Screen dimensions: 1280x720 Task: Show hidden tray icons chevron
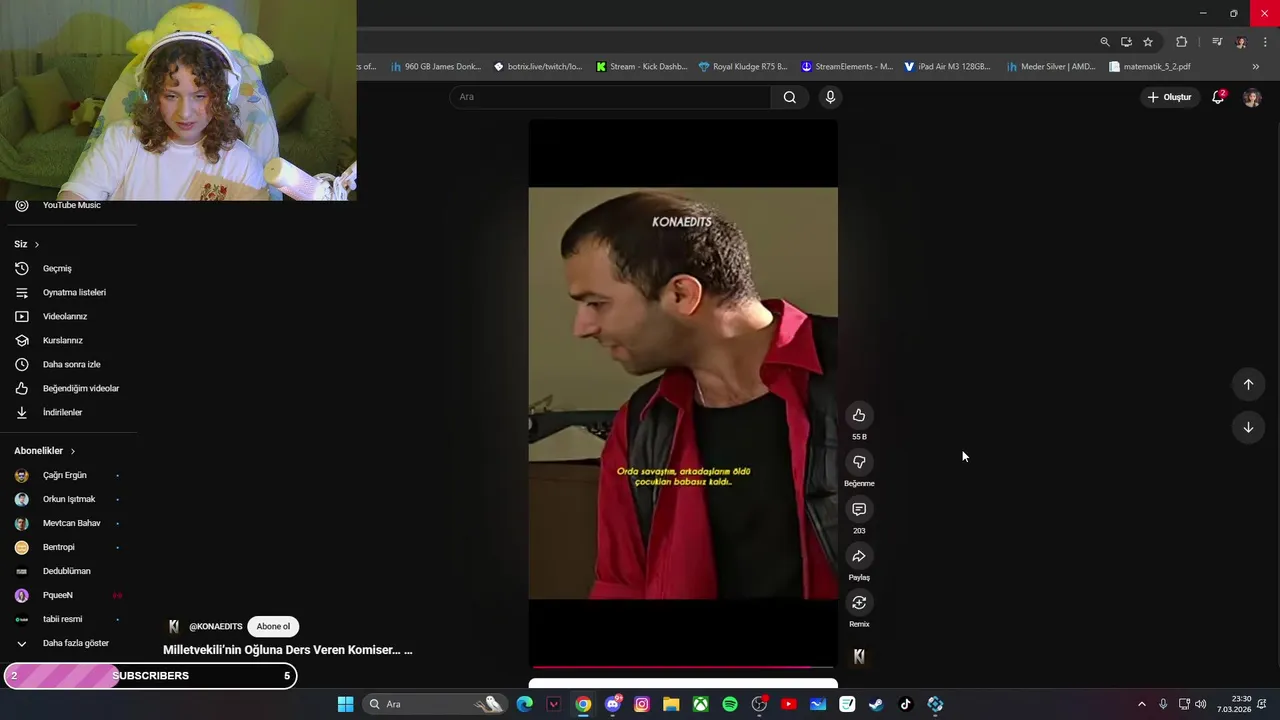click(x=1142, y=704)
